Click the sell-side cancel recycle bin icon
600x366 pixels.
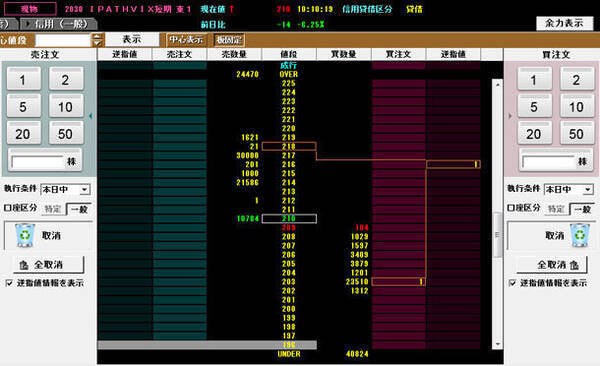click(x=25, y=235)
